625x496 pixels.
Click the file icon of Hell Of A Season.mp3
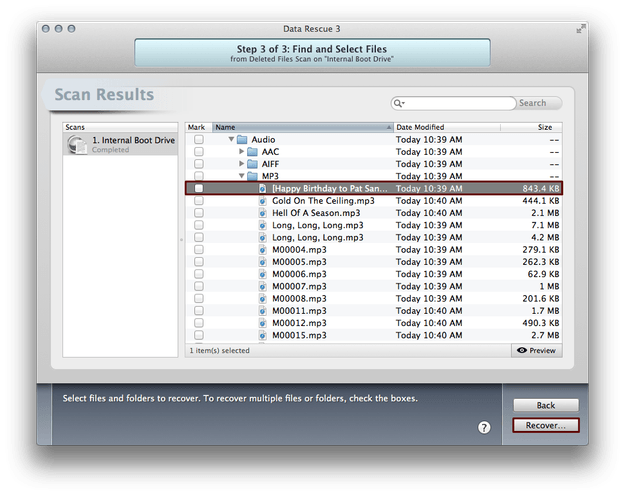tap(262, 213)
